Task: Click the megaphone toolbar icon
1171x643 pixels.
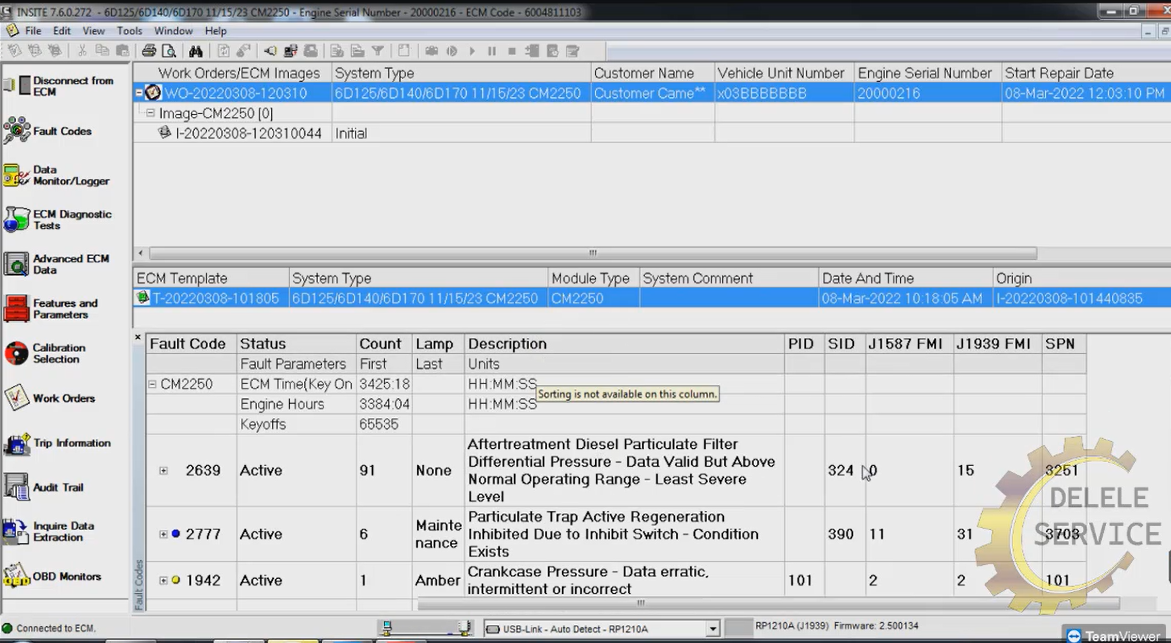Action: (270, 51)
